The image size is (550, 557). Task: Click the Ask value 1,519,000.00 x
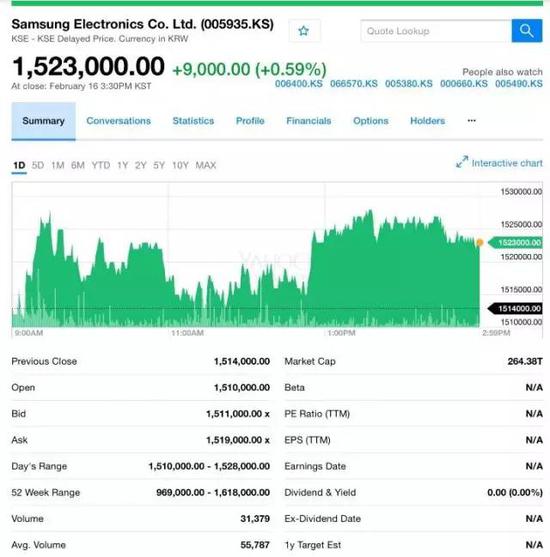[238, 440]
